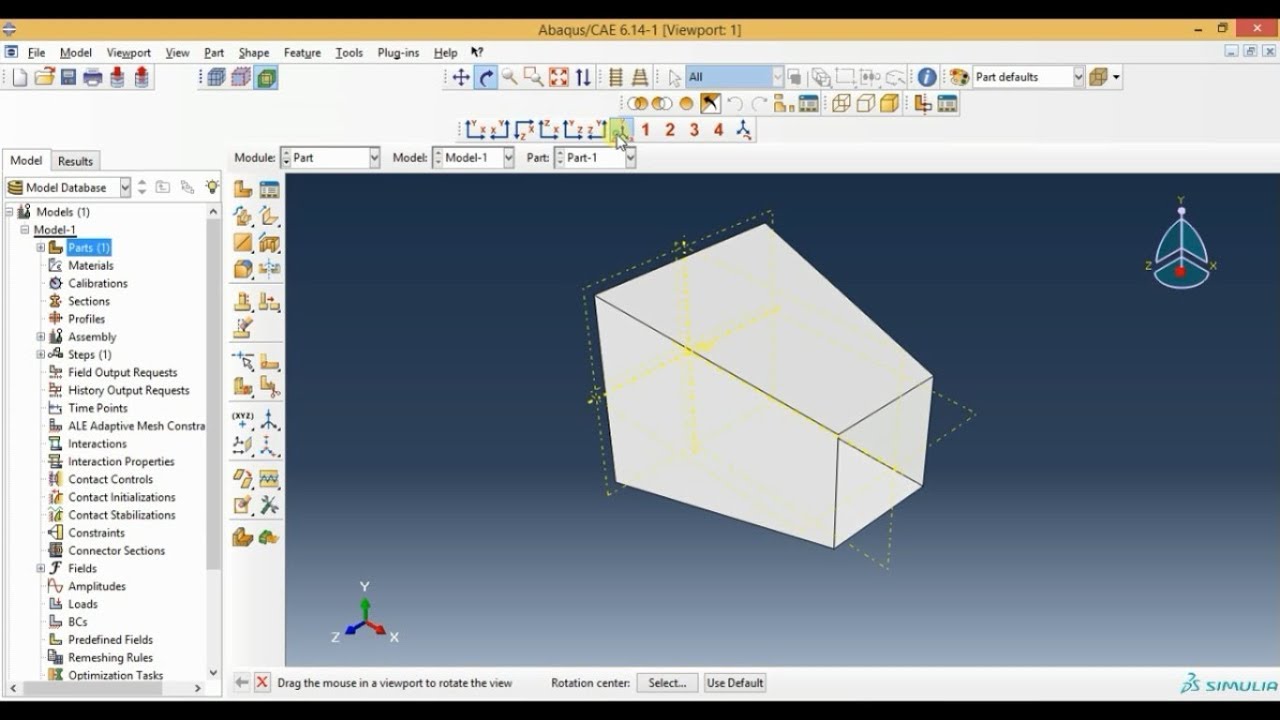Toggle wireframe render style

pyautogui.click(x=841, y=103)
